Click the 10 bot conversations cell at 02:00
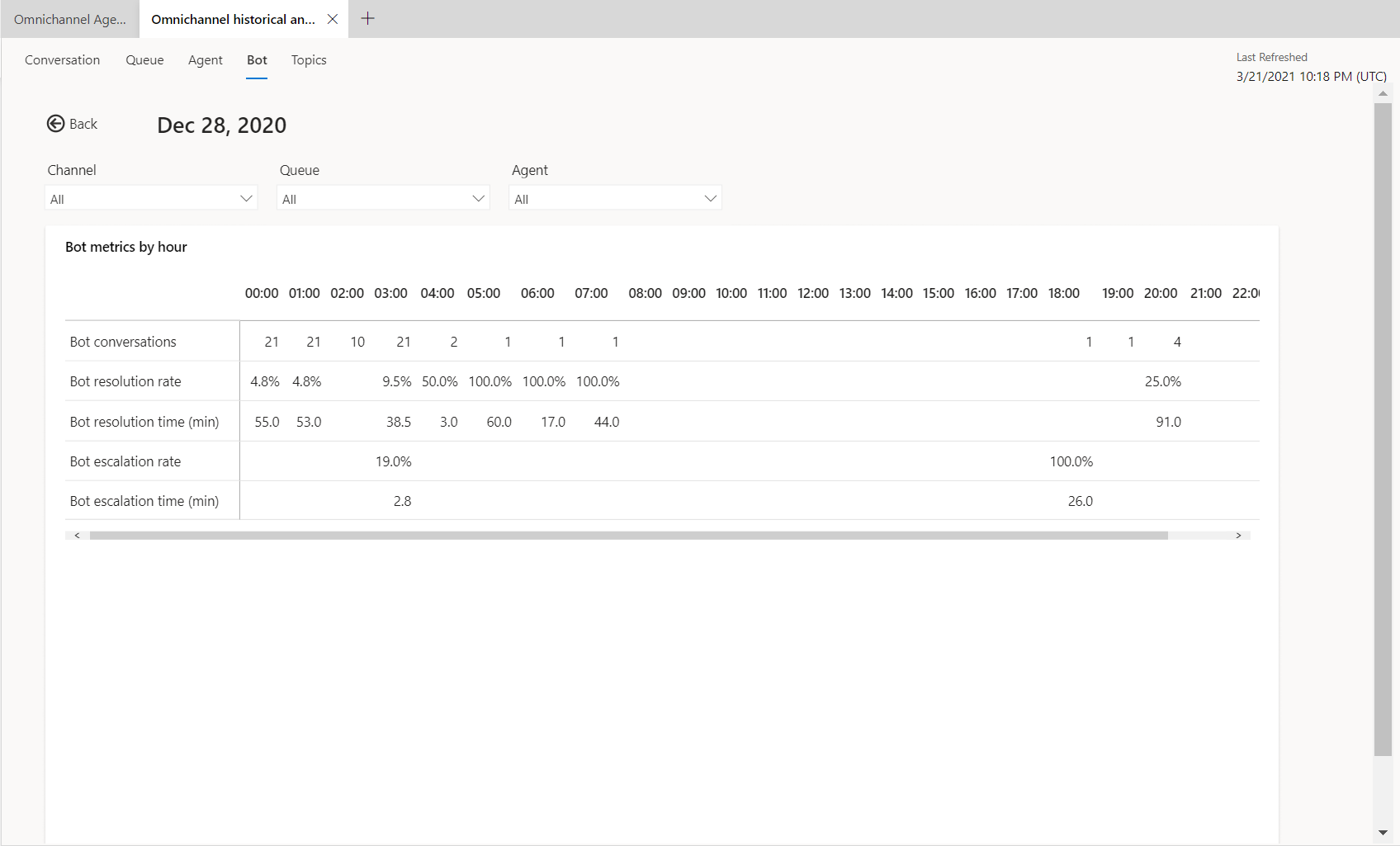 tap(357, 342)
